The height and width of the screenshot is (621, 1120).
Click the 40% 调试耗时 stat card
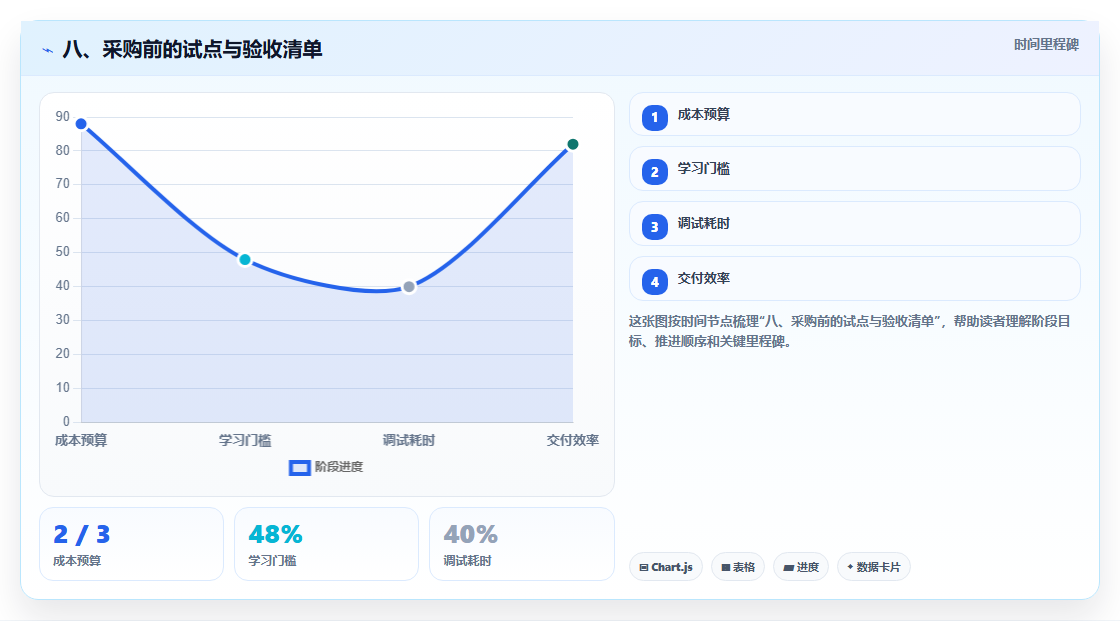pyautogui.click(x=521, y=544)
